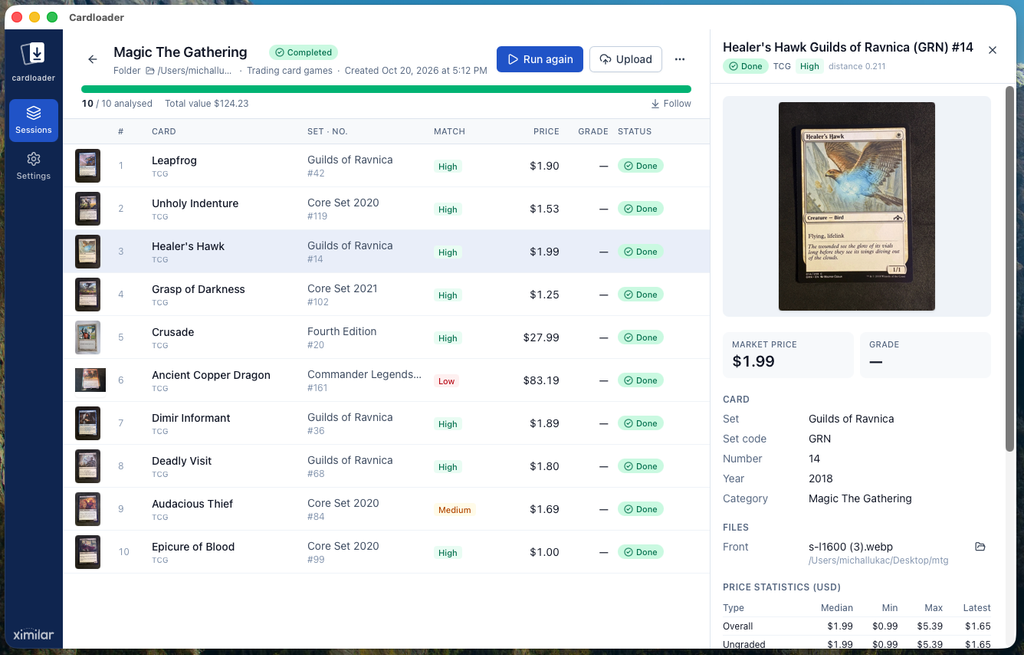Click the Grasp of Darkness card name
1024x655 pixels.
tap(198, 289)
